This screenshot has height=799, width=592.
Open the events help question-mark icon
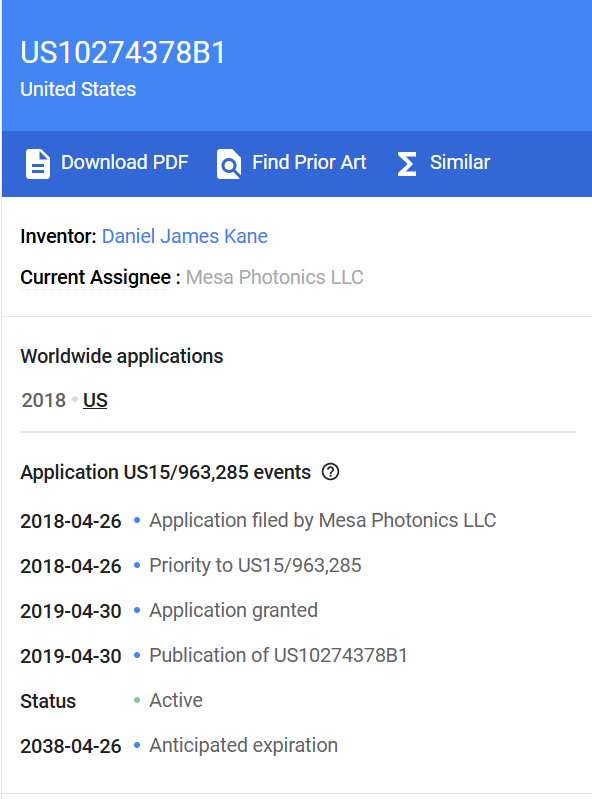pyautogui.click(x=330, y=472)
